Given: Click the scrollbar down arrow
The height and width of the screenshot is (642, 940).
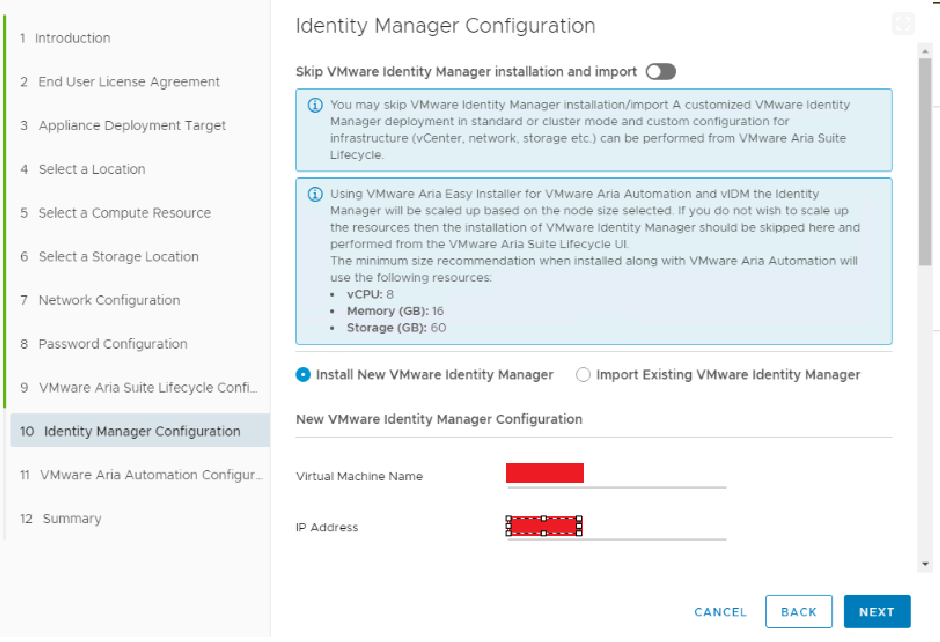Looking at the screenshot, I should click(x=925, y=564).
